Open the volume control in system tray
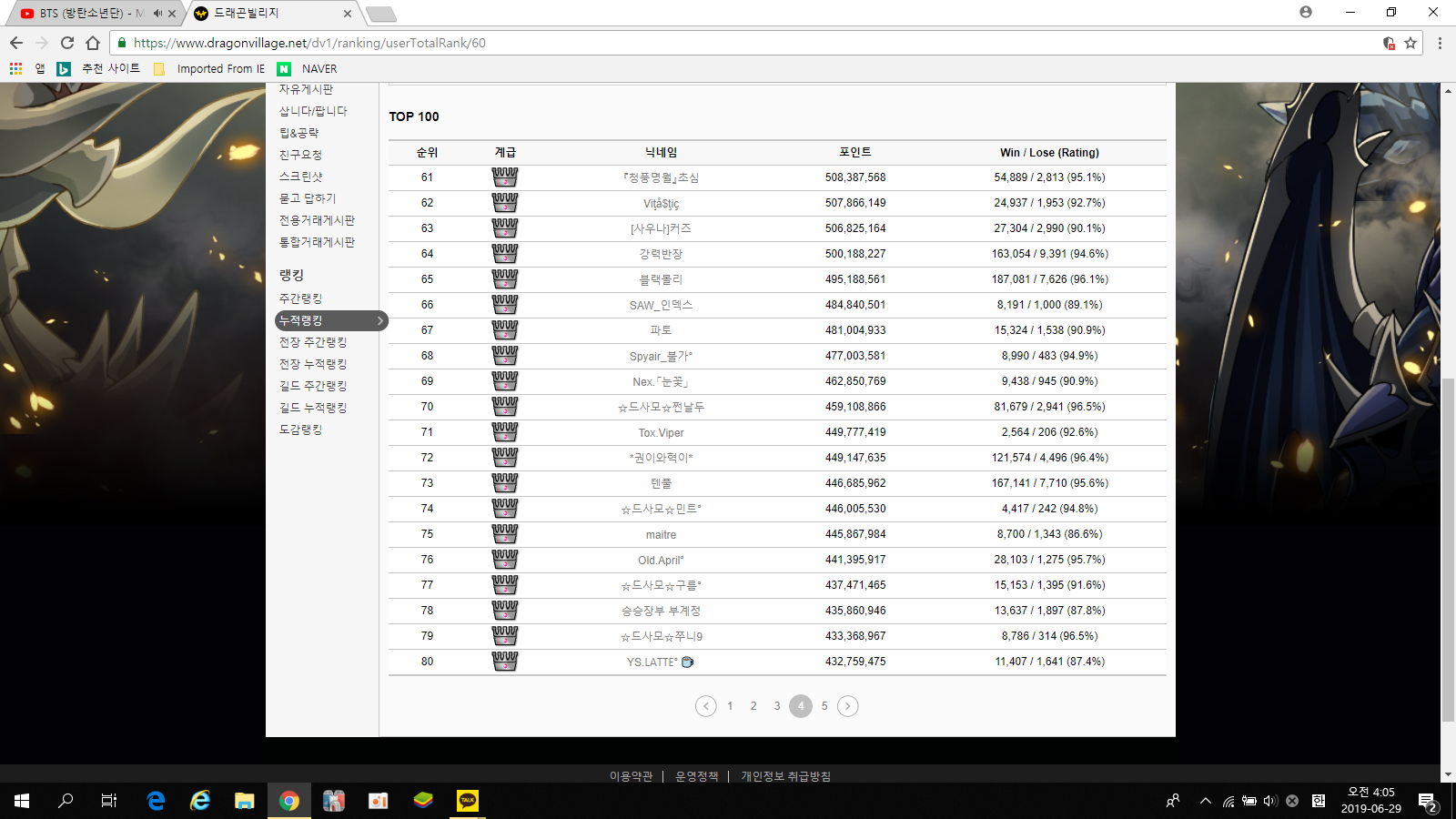The image size is (1456, 819). point(1270,801)
